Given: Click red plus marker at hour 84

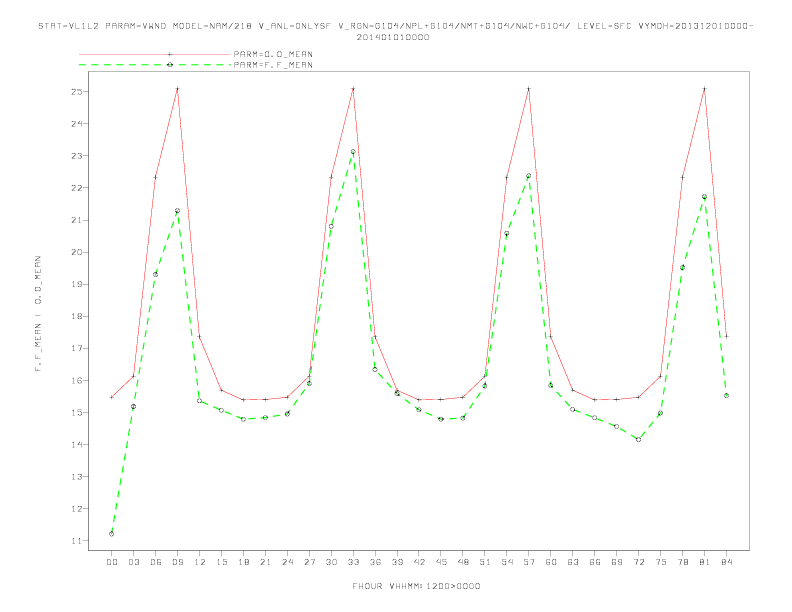Looking at the screenshot, I should [726, 336].
